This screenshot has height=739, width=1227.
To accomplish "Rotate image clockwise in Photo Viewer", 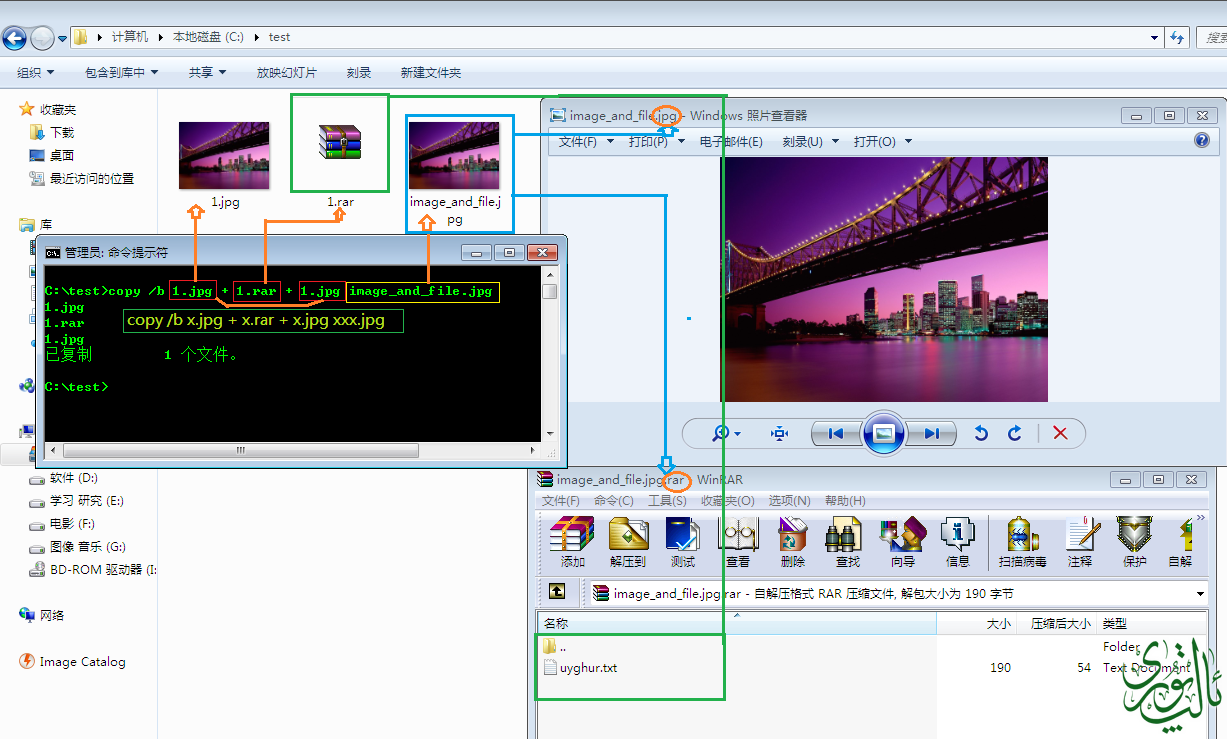I will point(1015,433).
